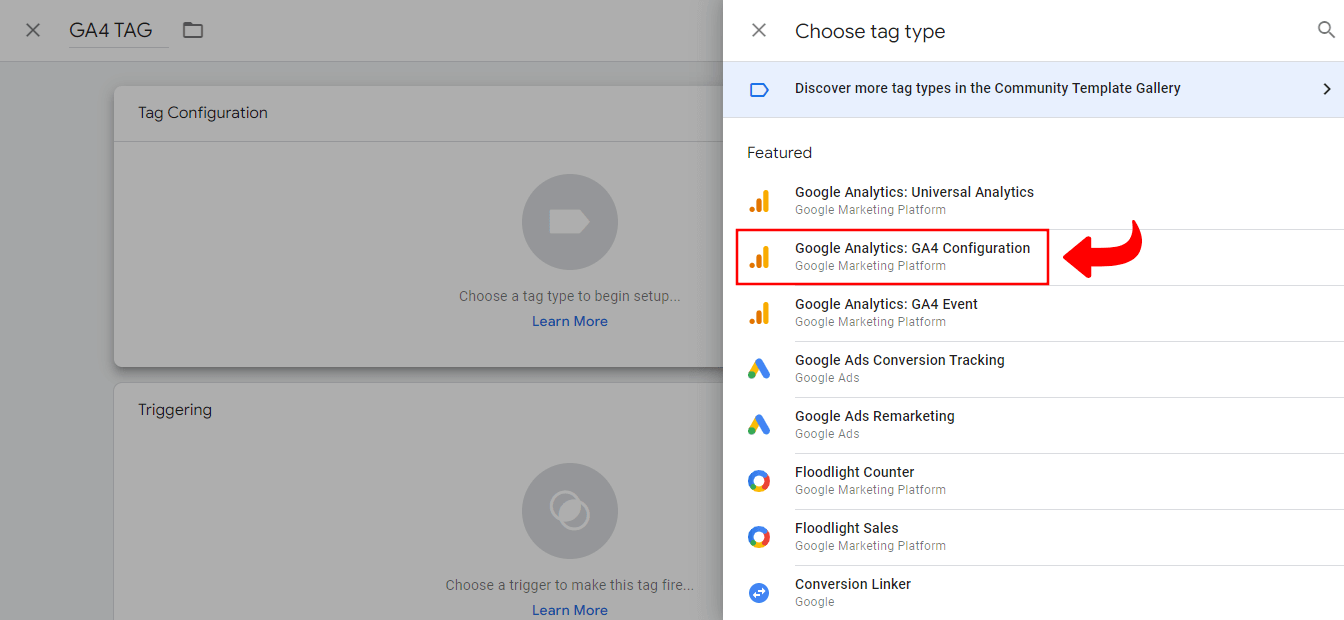Click the Conversion Linker arrow icon
1344x620 pixels.
[x=759, y=592]
